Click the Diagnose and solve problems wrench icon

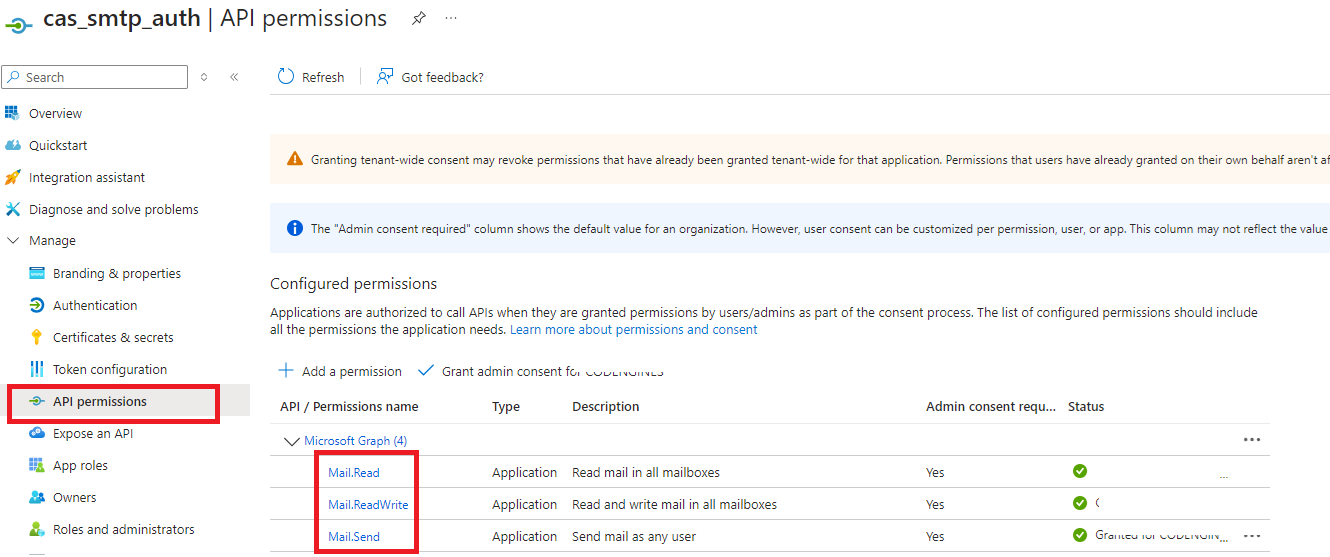[x=12, y=209]
